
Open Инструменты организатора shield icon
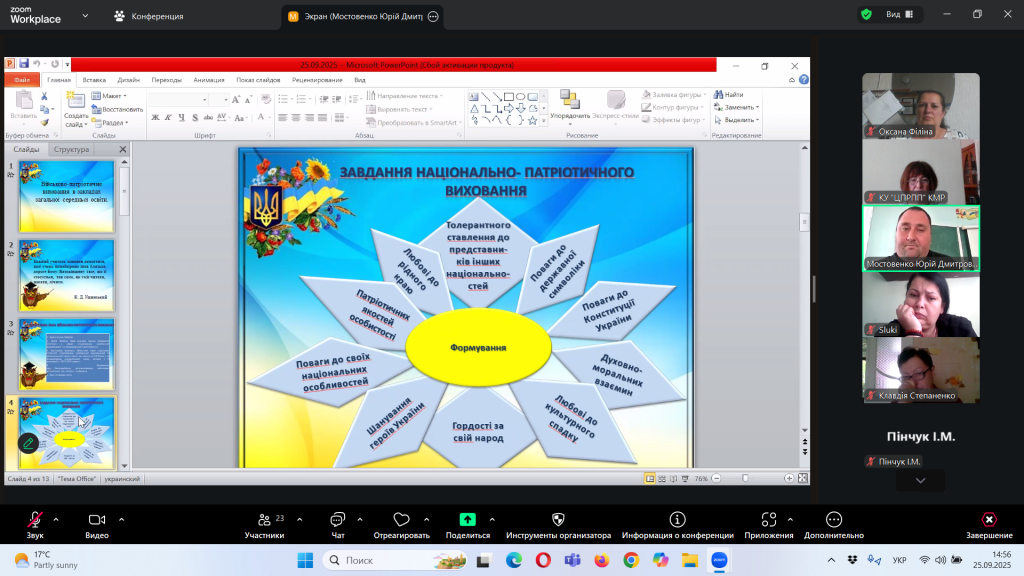click(558, 520)
